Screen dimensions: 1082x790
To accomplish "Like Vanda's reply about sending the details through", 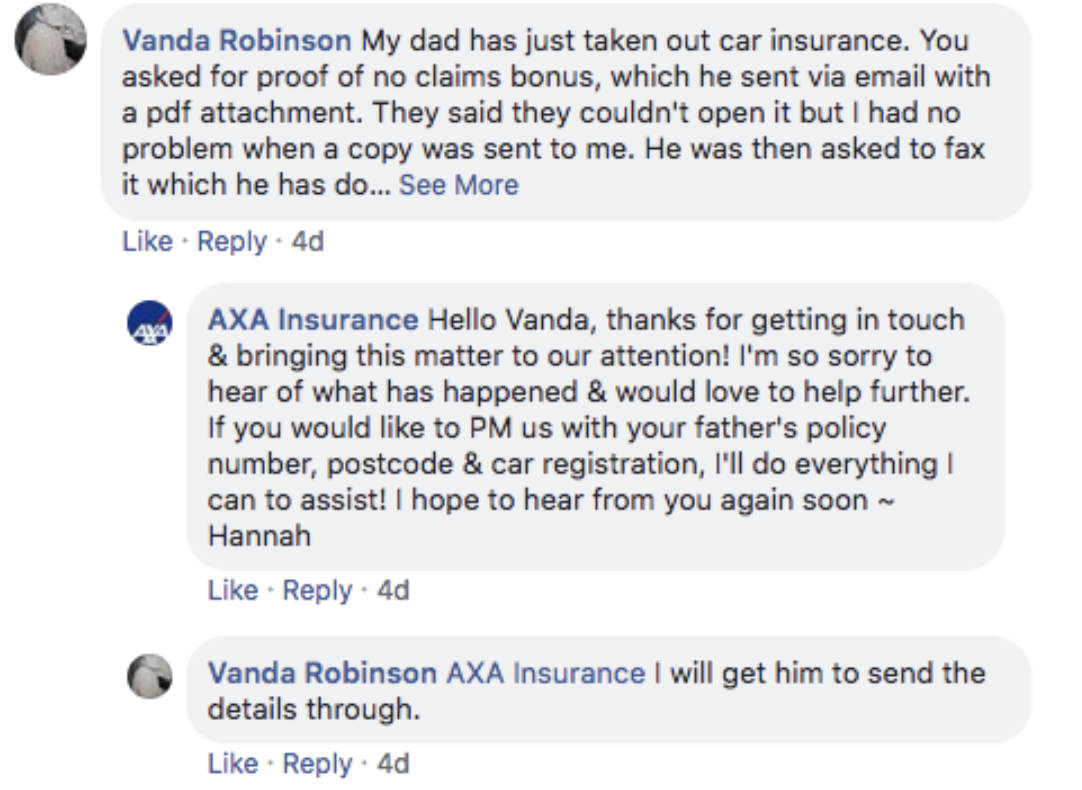I will coord(233,763).
